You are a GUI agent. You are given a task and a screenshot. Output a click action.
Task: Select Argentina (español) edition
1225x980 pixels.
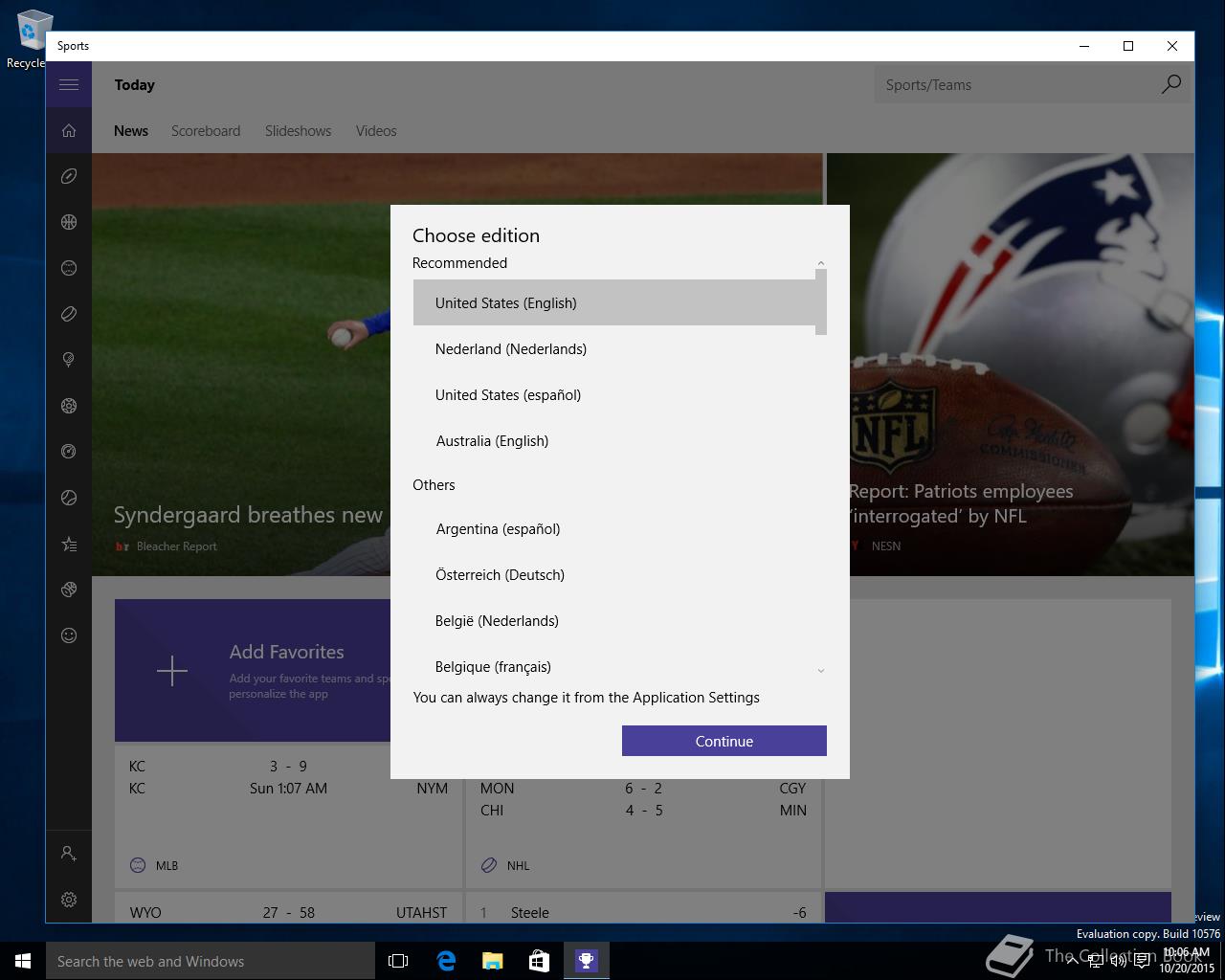click(614, 528)
